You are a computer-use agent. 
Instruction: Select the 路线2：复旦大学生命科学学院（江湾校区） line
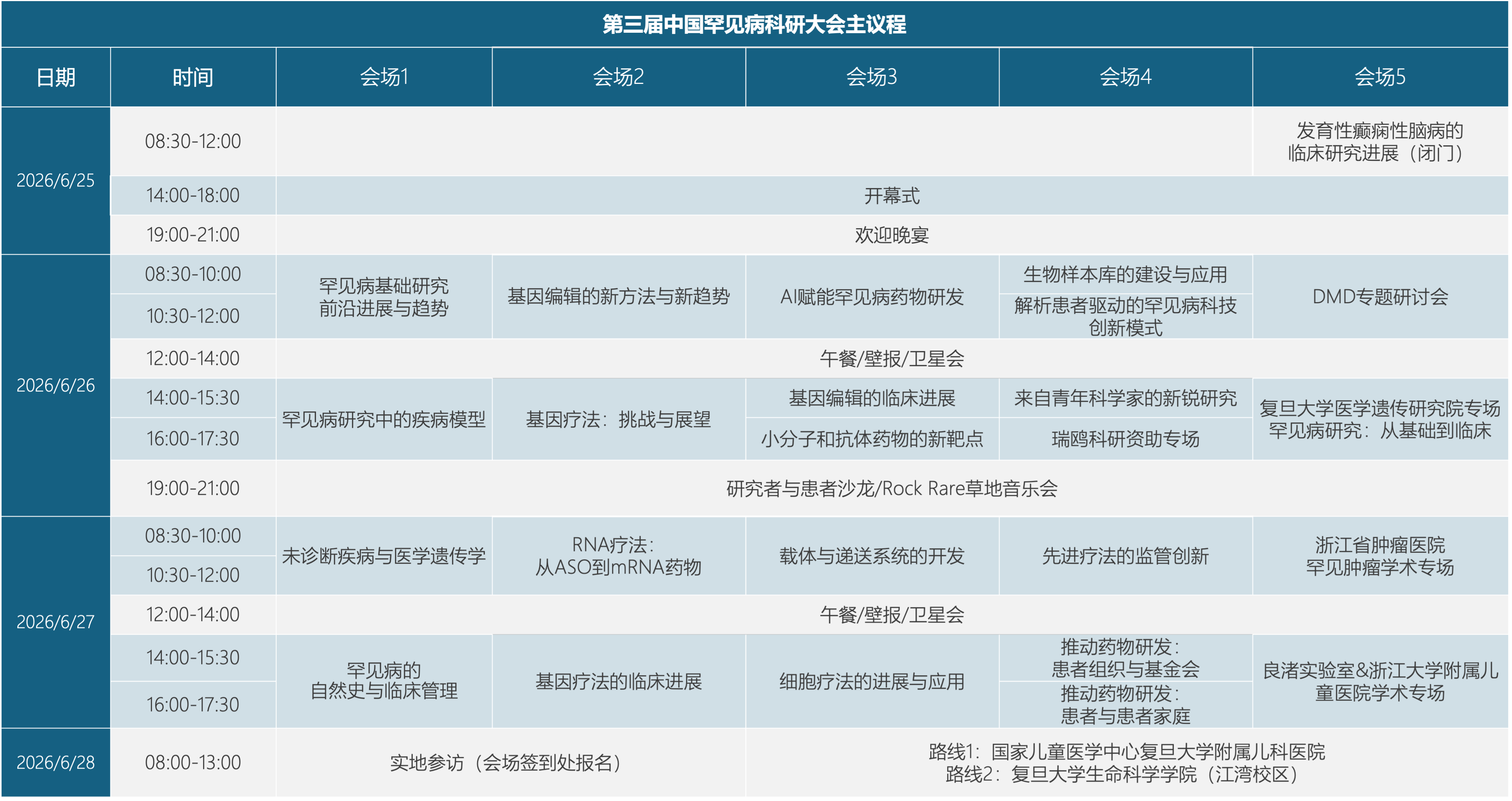tap(1122, 774)
